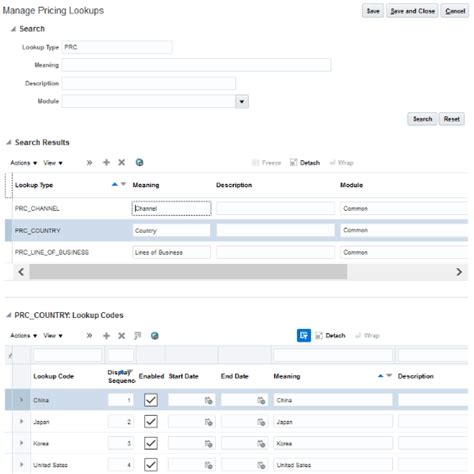Image resolution: width=474 pixels, height=474 pixels.
Task: Click the flag icon in Lookup Codes toolbar
Action: 138,336
